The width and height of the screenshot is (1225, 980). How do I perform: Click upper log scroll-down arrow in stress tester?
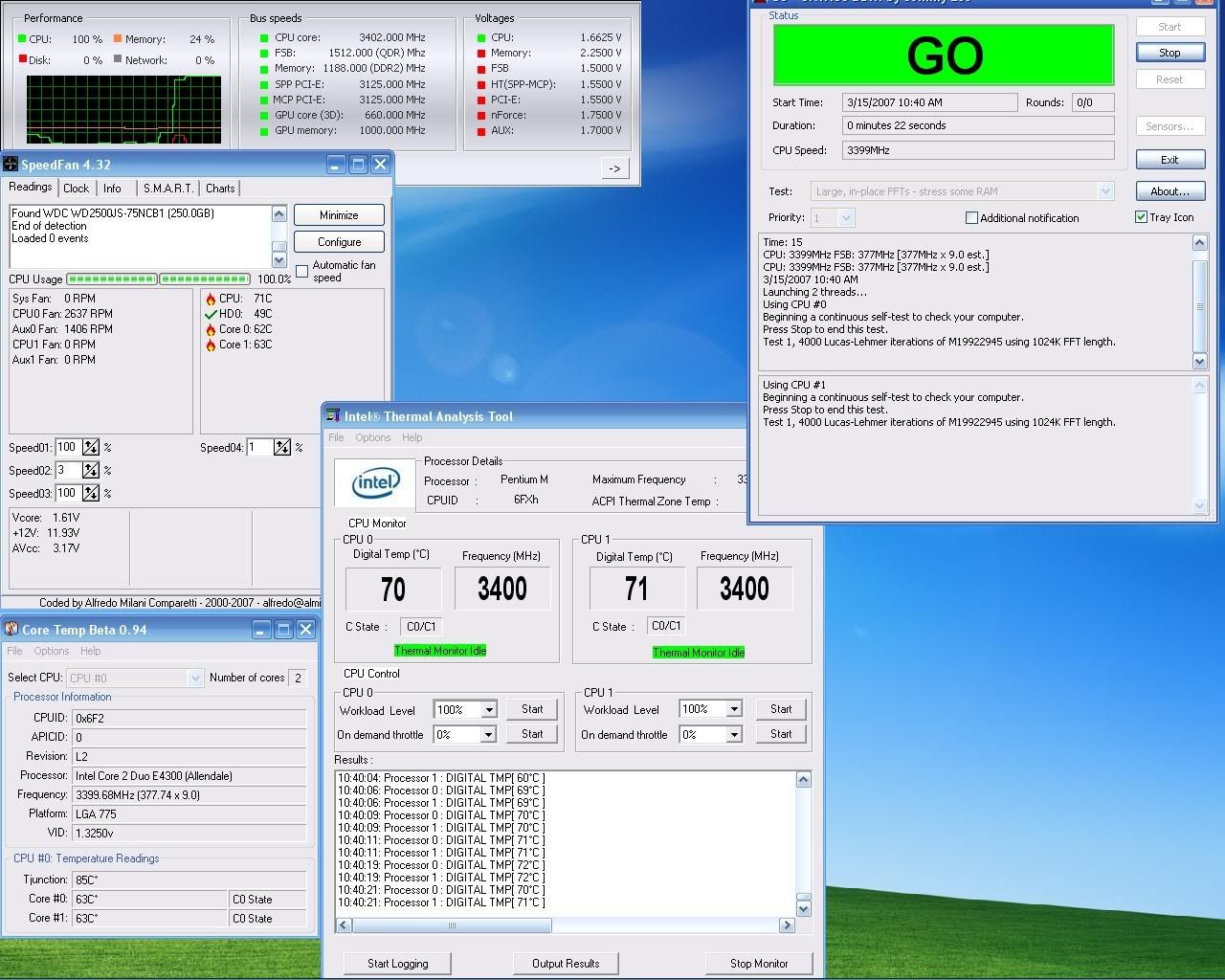tap(1200, 361)
